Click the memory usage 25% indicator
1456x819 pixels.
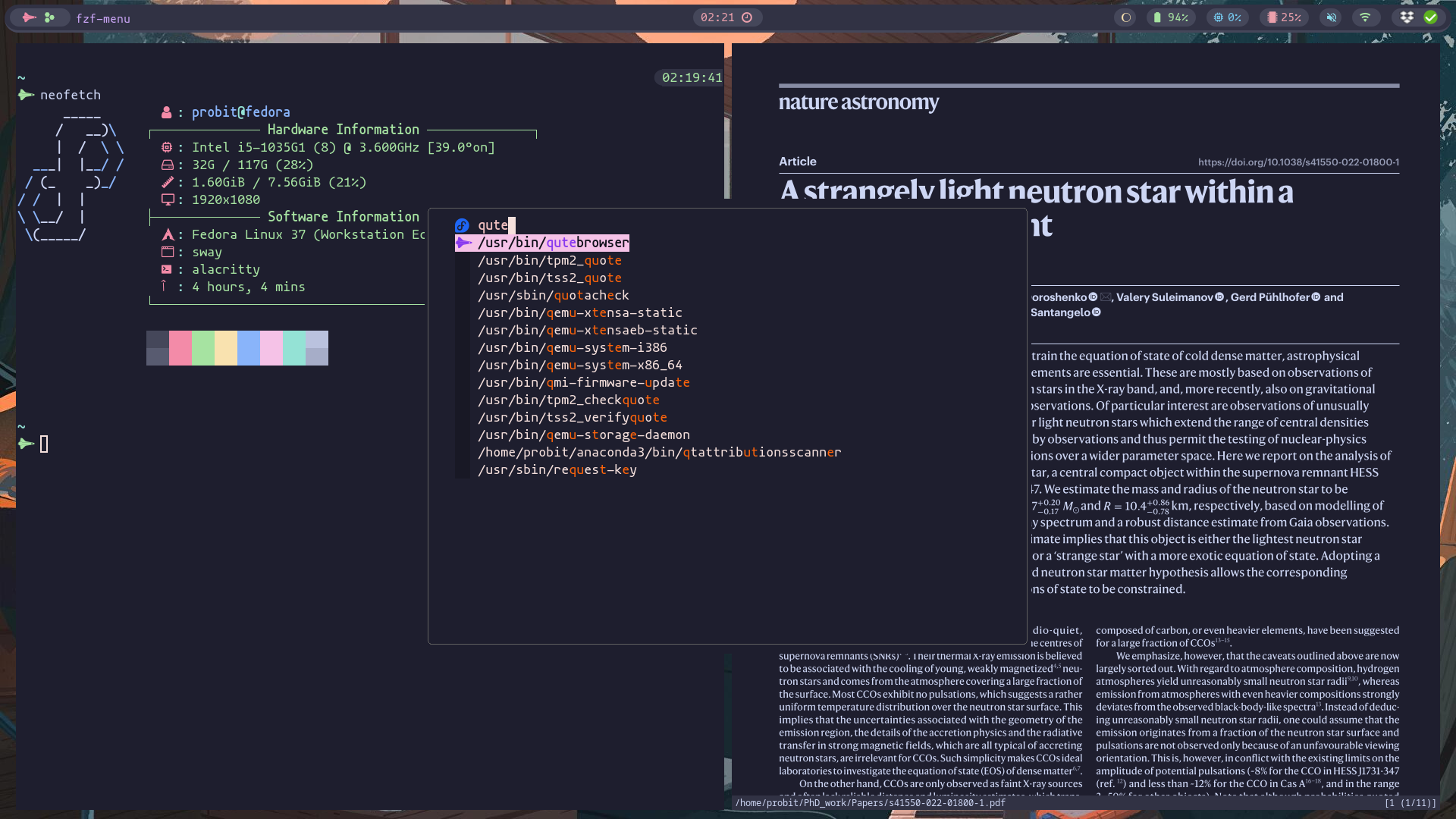point(1284,17)
